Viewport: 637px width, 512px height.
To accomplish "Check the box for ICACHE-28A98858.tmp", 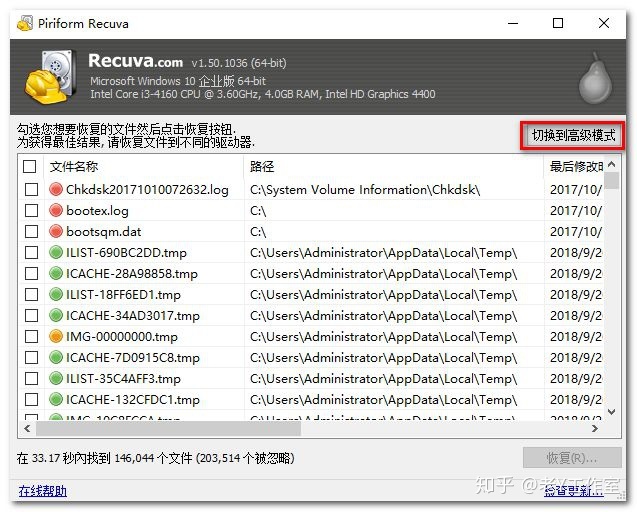I will pos(31,273).
